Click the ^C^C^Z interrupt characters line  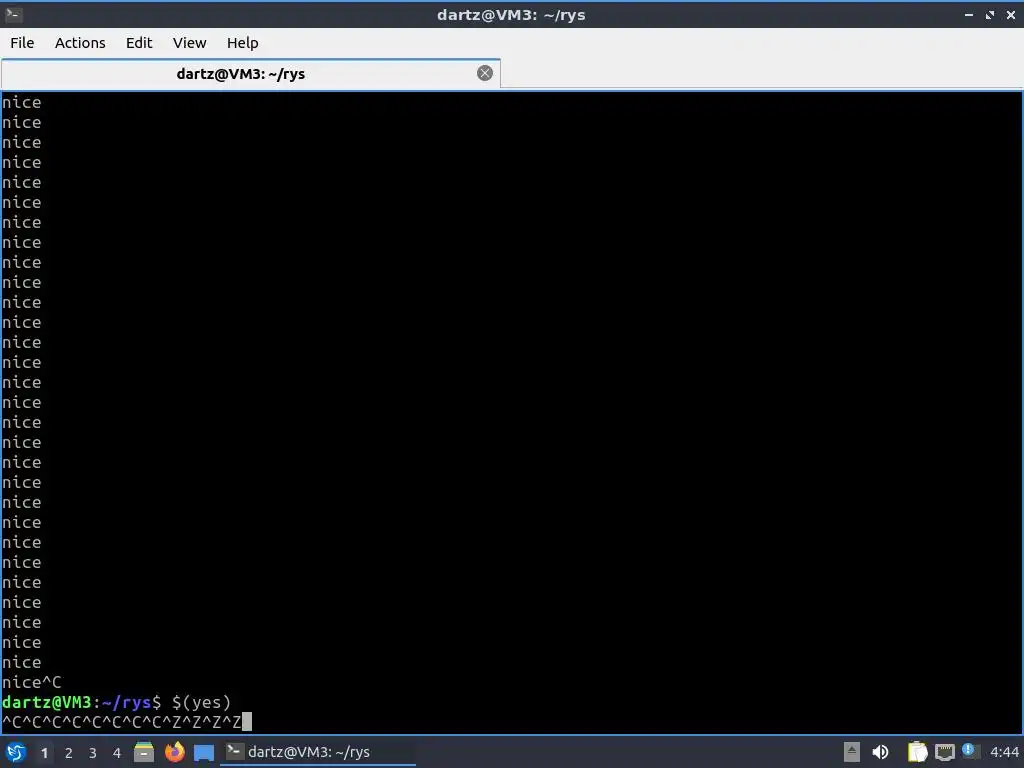(121, 722)
